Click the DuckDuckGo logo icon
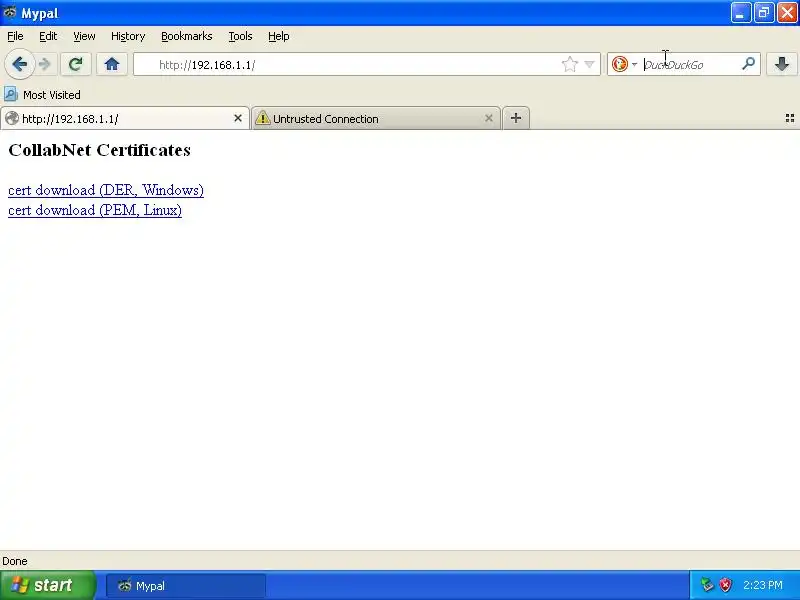800x600 pixels. tap(620, 64)
